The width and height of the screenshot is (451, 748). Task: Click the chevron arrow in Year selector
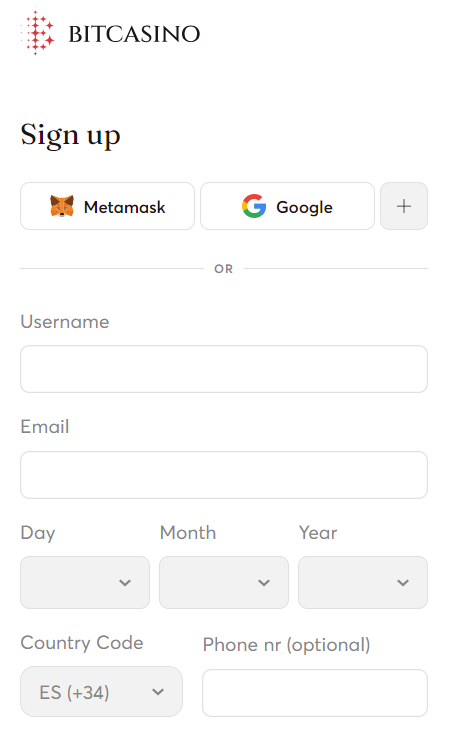coord(403,582)
